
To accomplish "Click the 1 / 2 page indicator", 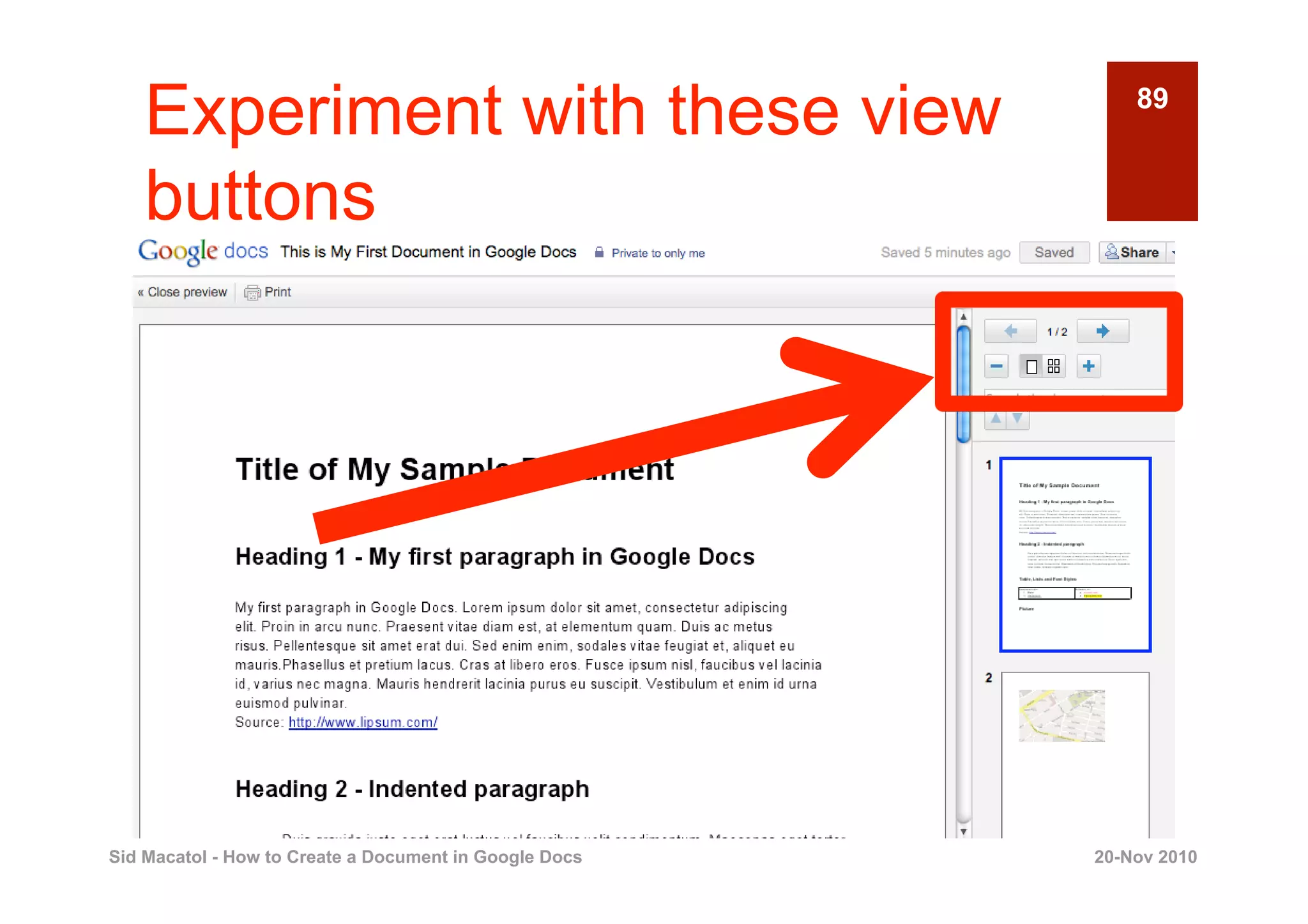I will tap(1057, 332).
